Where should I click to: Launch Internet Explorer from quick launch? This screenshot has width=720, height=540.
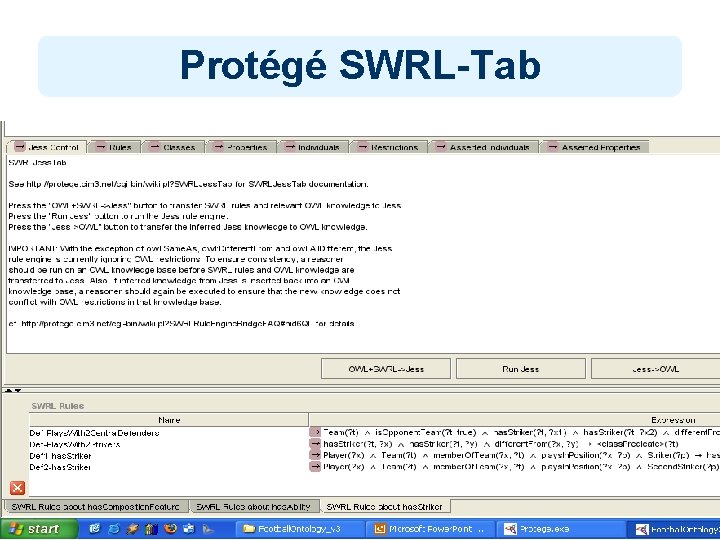pyautogui.click(x=113, y=529)
